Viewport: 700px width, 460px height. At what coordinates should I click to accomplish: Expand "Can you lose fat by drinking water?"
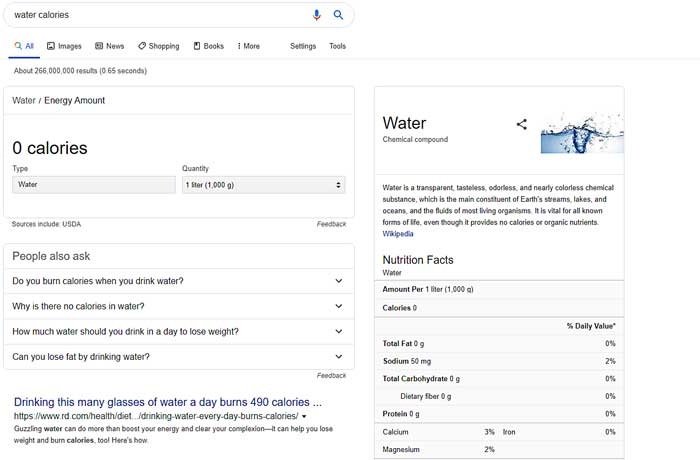tap(178, 356)
